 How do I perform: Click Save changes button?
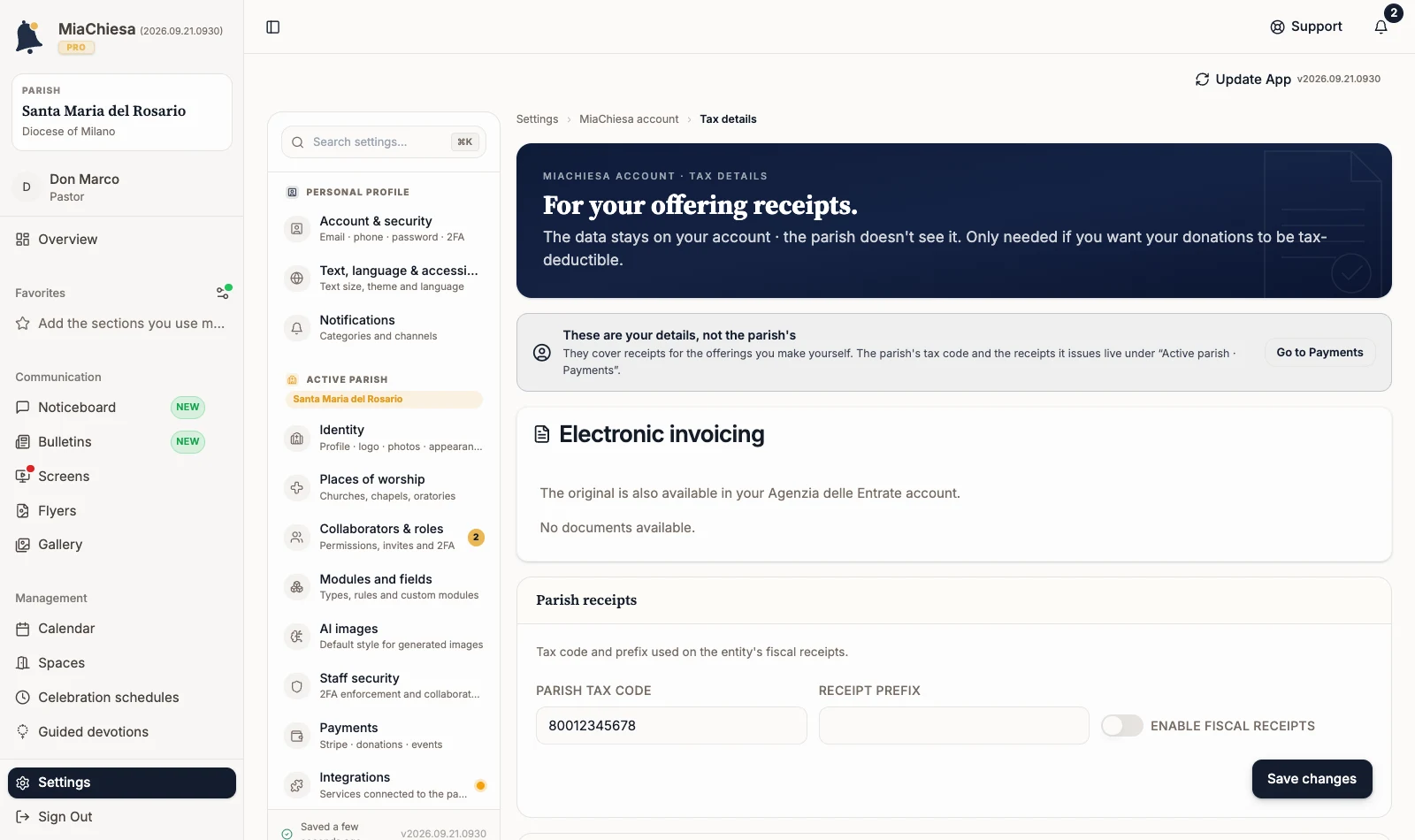click(1312, 779)
